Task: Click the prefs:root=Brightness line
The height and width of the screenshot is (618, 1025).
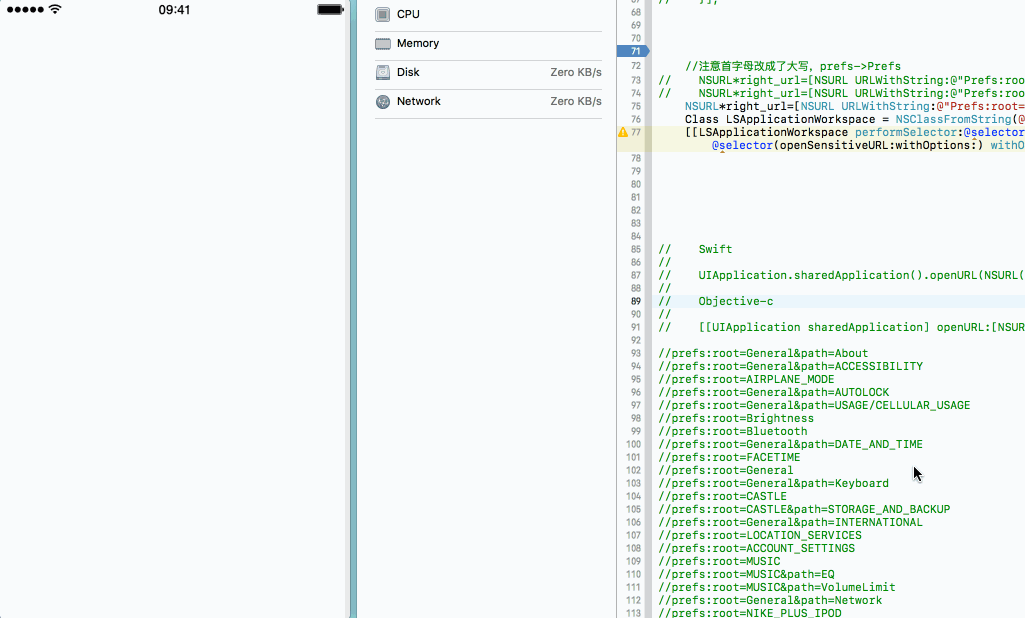Action: tap(736, 419)
